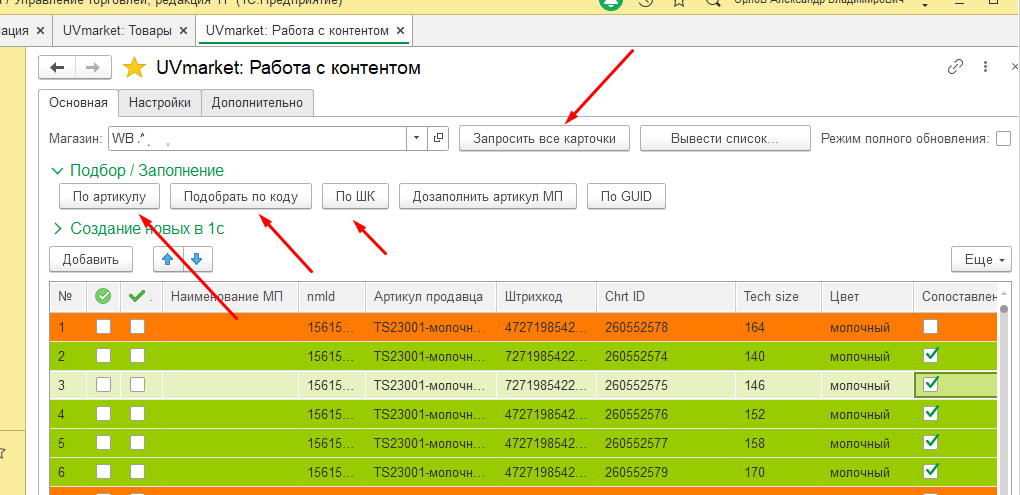Click the table's vertical scrollbar
This screenshot has height=495, width=1020.
[1004, 390]
